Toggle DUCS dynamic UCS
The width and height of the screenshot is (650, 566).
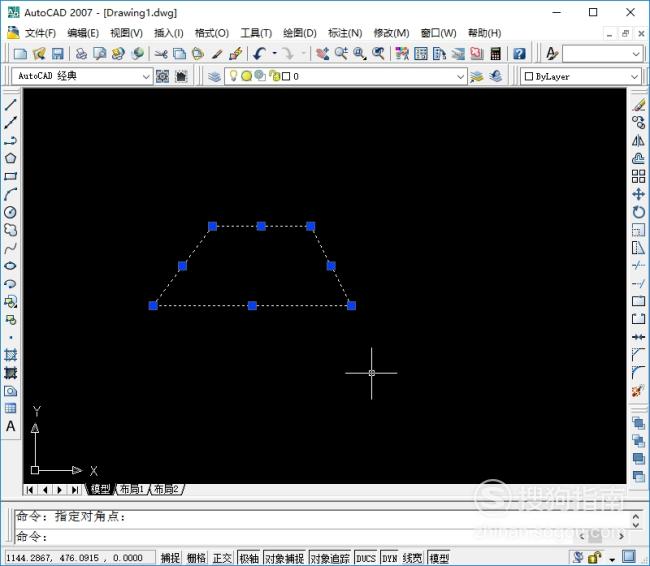pos(366,558)
